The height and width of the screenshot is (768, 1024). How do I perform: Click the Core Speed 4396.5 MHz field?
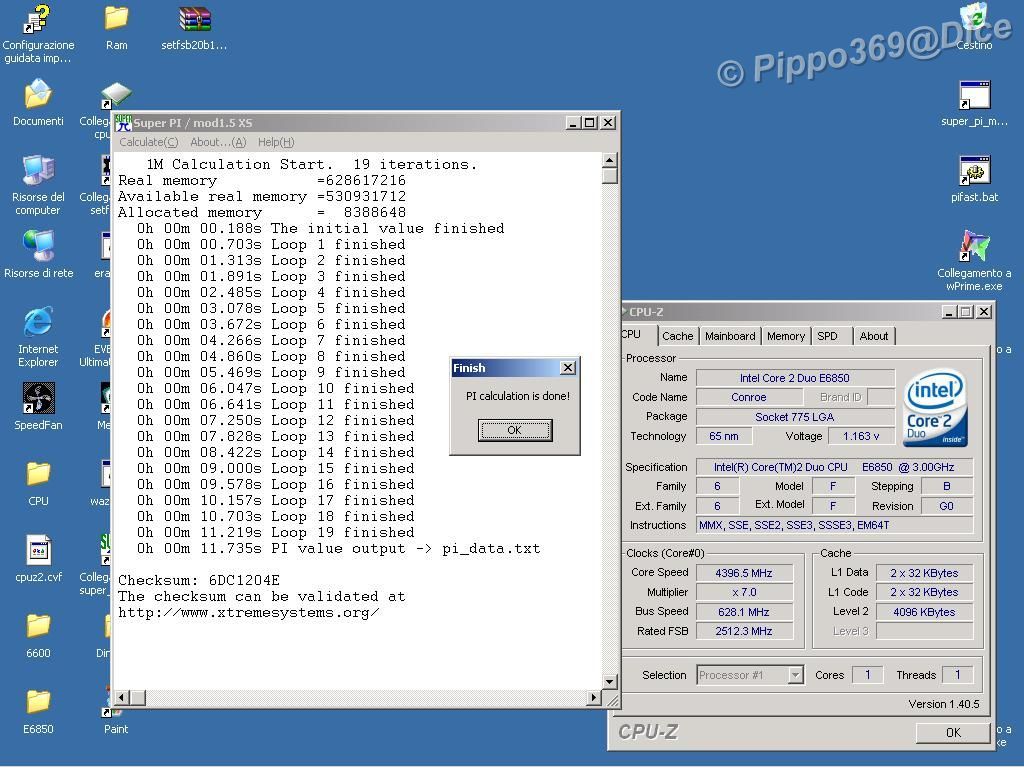click(x=744, y=573)
